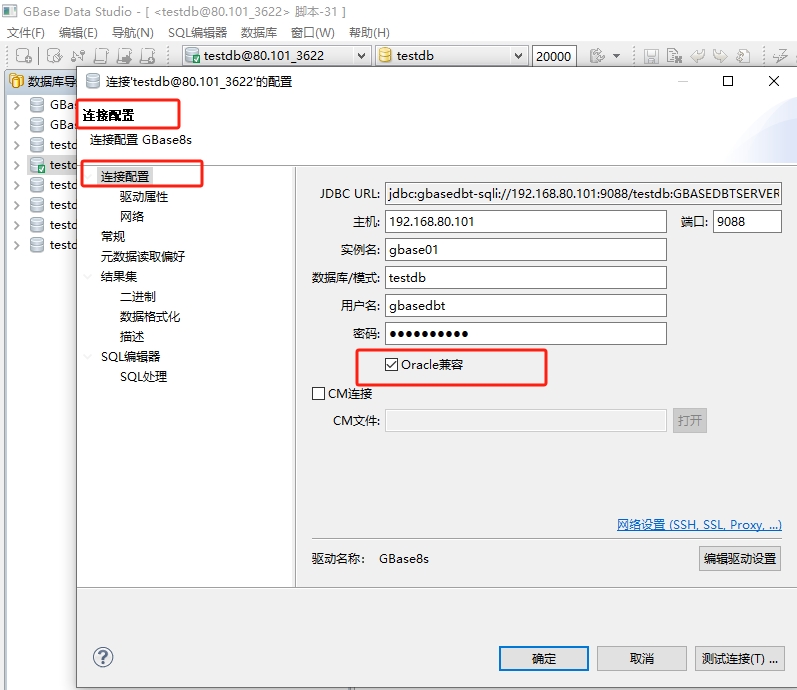797x690 pixels.
Task: Click the 编辑驱动设置 button
Action: pyautogui.click(x=740, y=558)
